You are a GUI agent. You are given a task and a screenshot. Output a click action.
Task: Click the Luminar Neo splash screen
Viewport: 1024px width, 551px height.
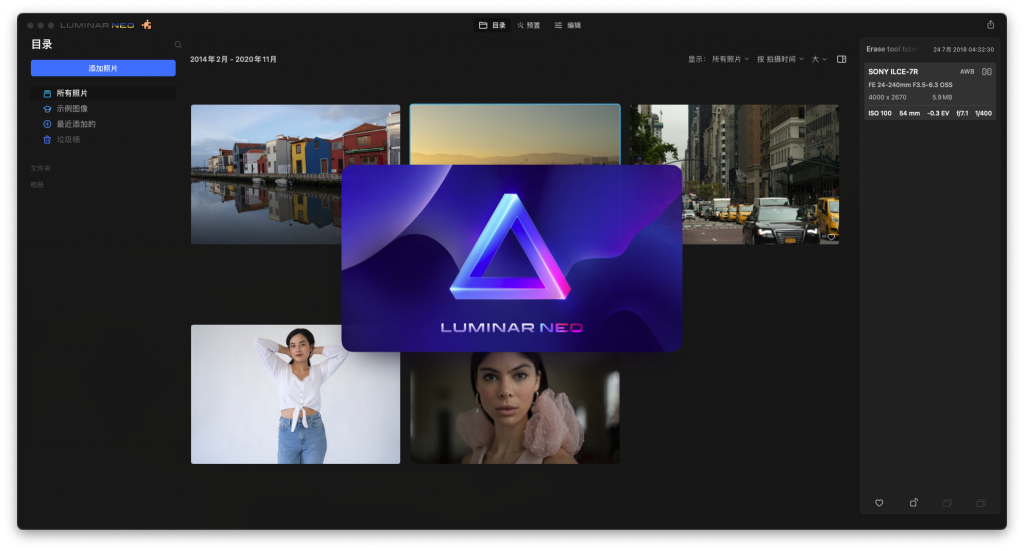coord(512,258)
